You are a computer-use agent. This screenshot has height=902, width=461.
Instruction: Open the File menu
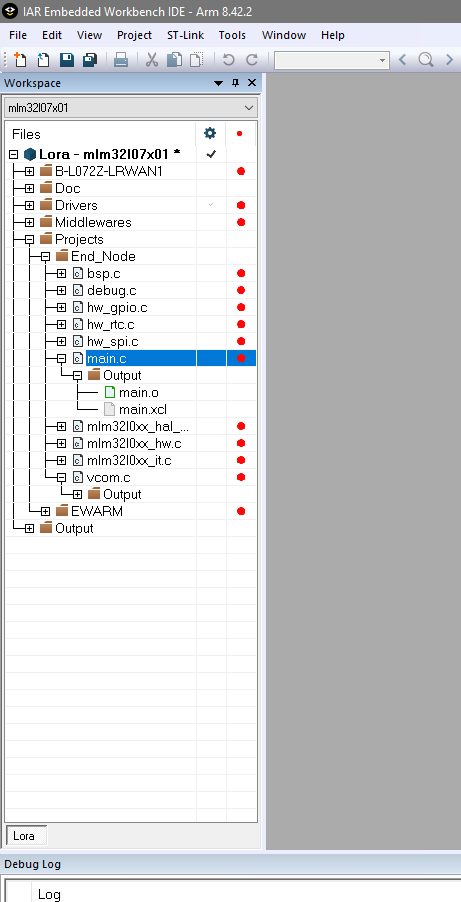18,35
